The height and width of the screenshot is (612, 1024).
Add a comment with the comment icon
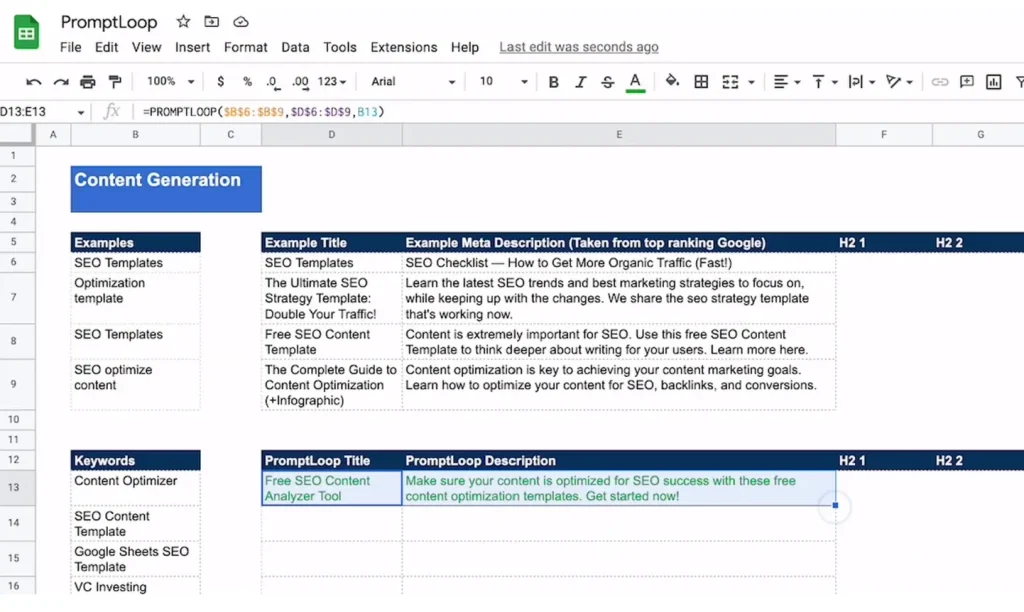coord(965,82)
